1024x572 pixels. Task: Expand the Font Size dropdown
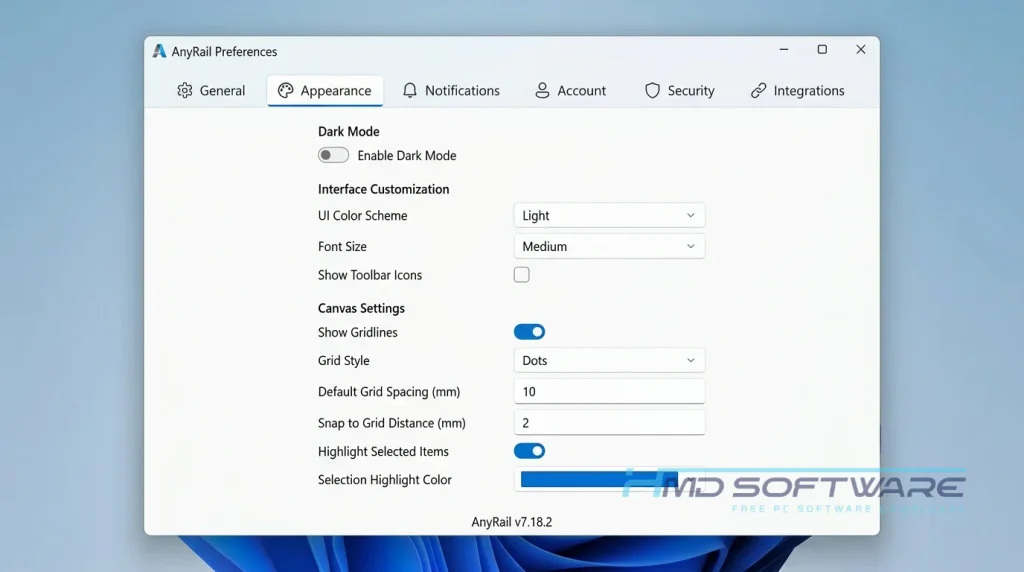tap(609, 246)
